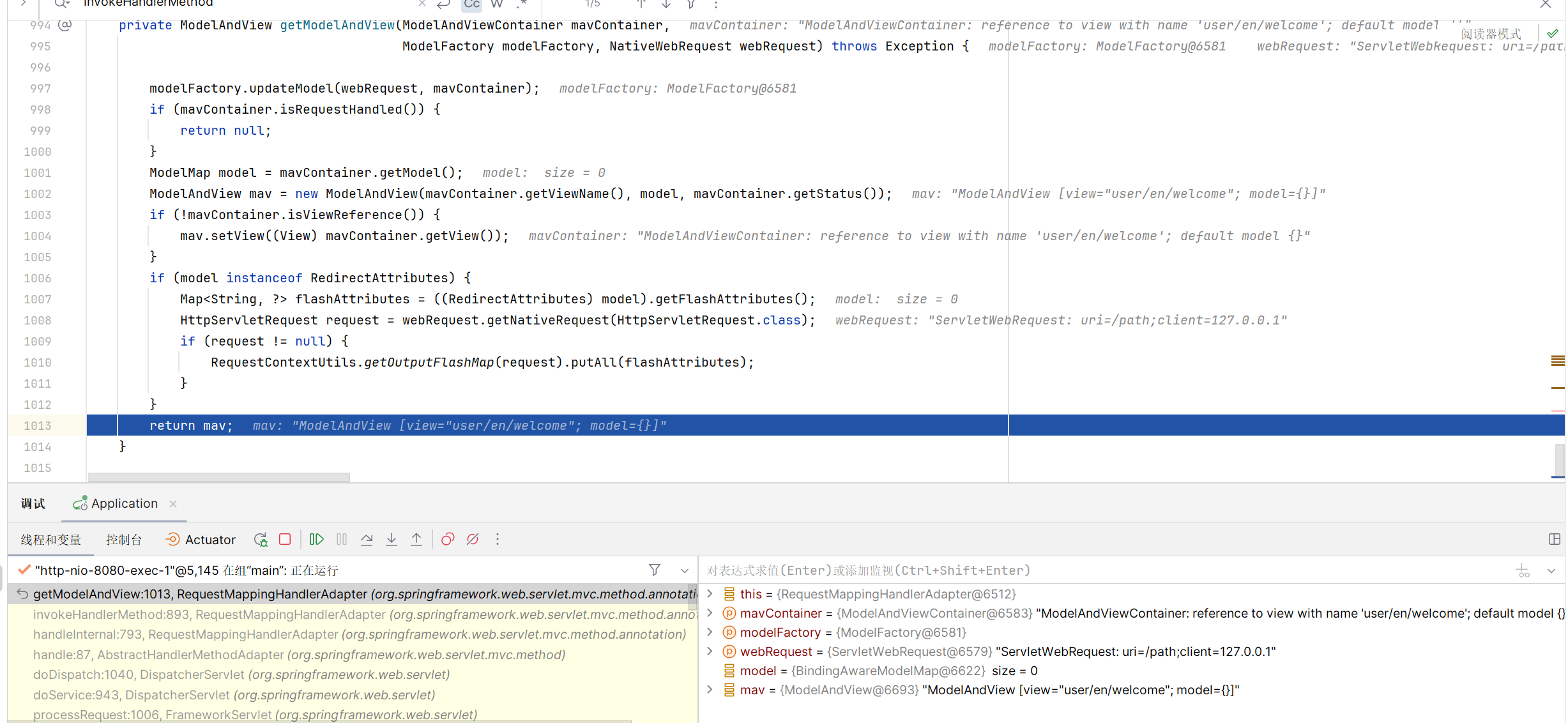Select frame getModelAndView:1013
Viewport: 1568px width, 723px height.
tap(353, 594)
